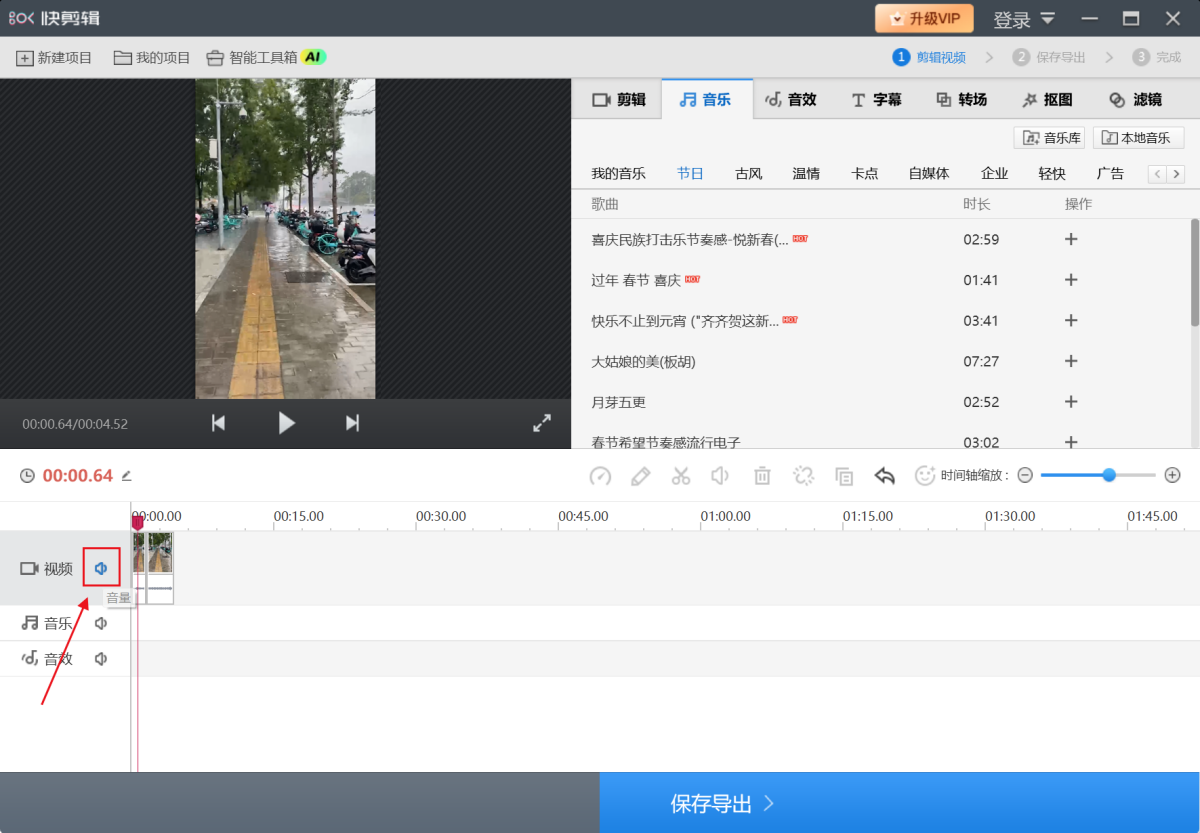Mute the 音乐 track volume
The image size is (1200, 833).
[x=101, y=623]
